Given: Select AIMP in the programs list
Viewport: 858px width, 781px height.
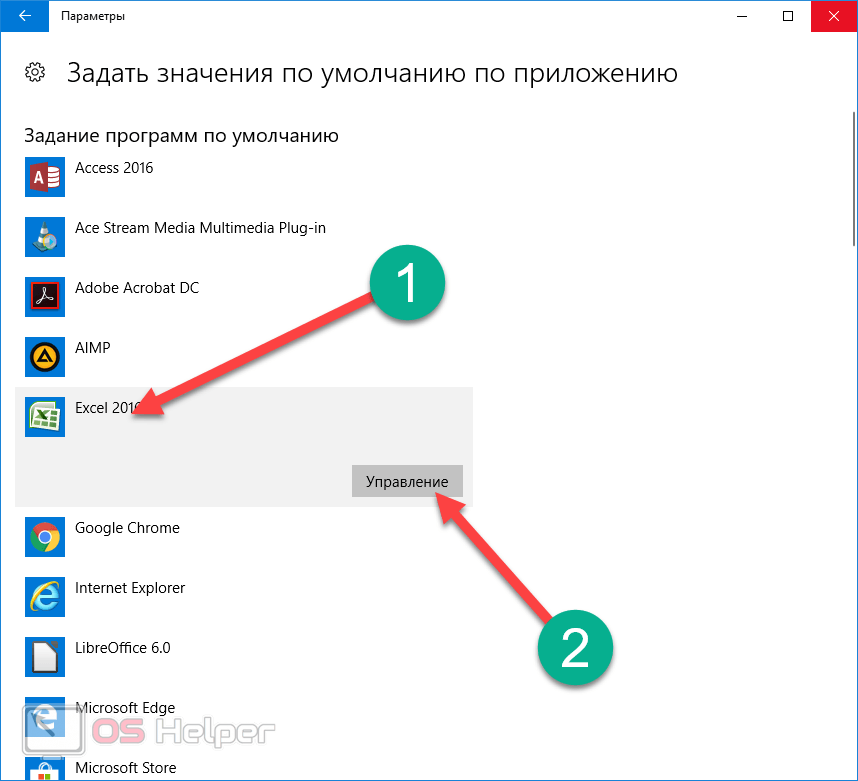Looking at the screenshot, I should pos(244,357).
